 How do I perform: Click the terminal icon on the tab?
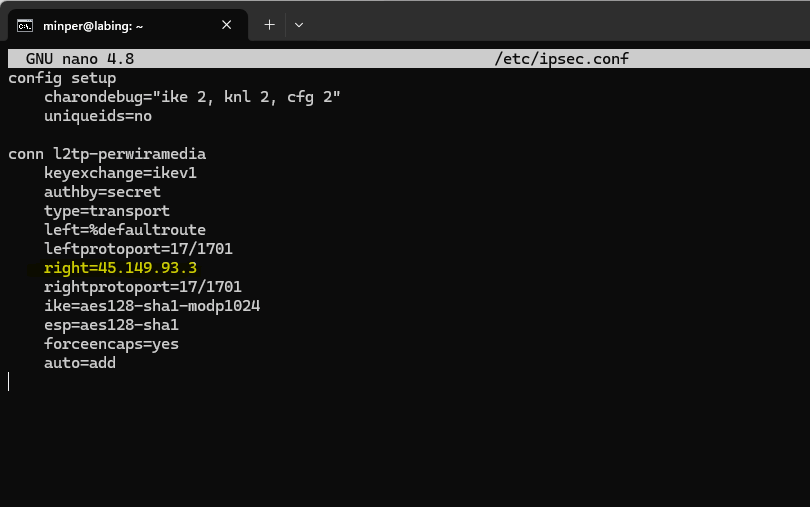[x=24, y=25]
